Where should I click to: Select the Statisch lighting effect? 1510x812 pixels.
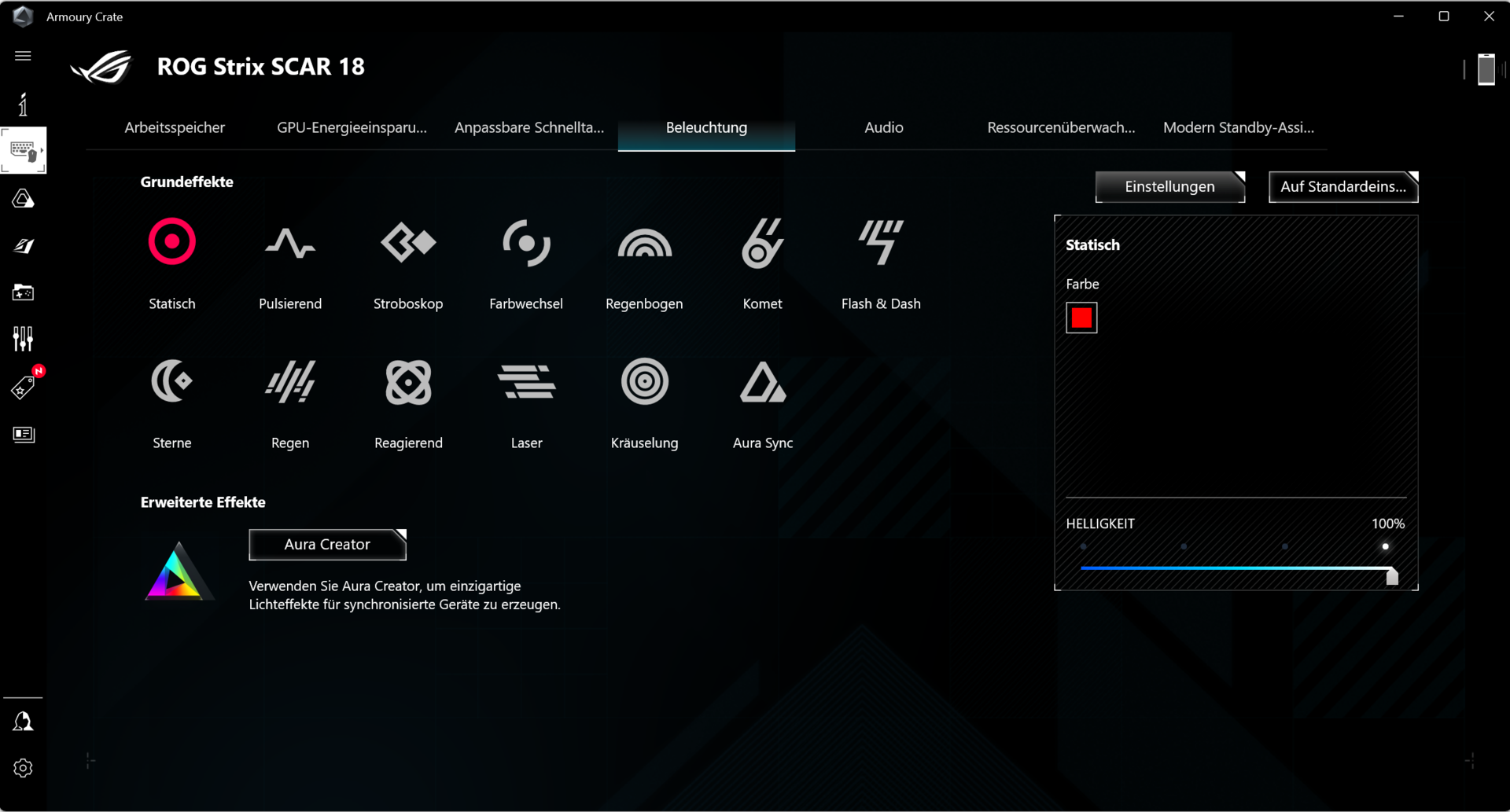pos(172,242)
